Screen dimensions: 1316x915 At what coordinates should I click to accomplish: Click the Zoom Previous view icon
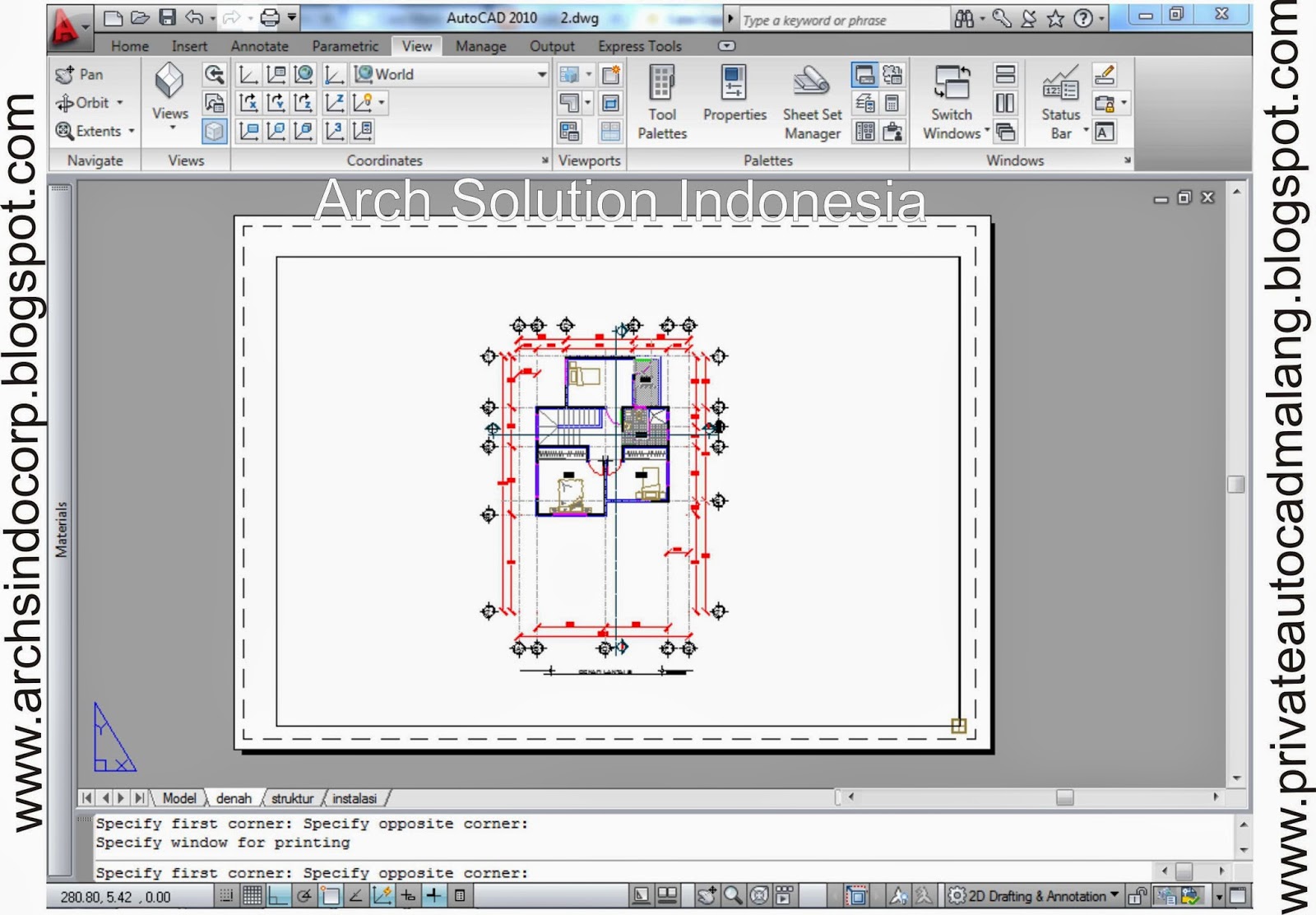[215, 75]
